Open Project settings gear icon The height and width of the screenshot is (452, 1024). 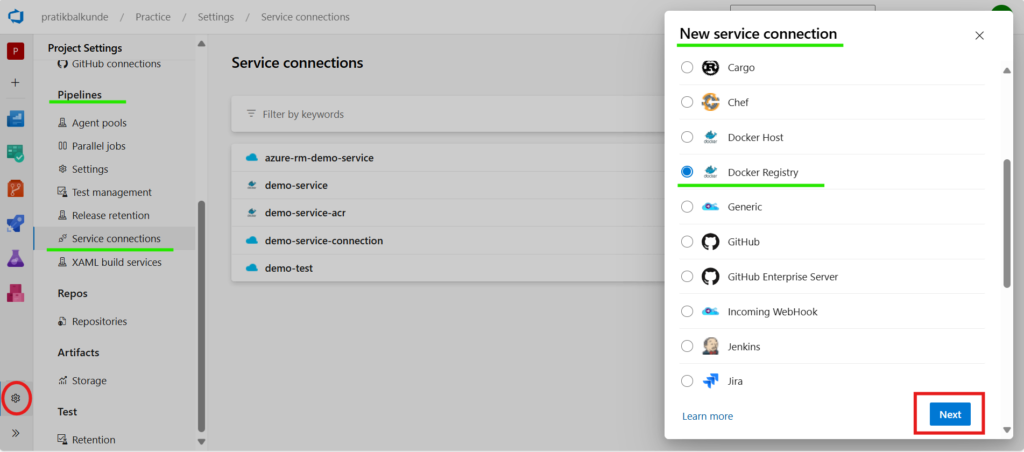click(x=16, y=398)
